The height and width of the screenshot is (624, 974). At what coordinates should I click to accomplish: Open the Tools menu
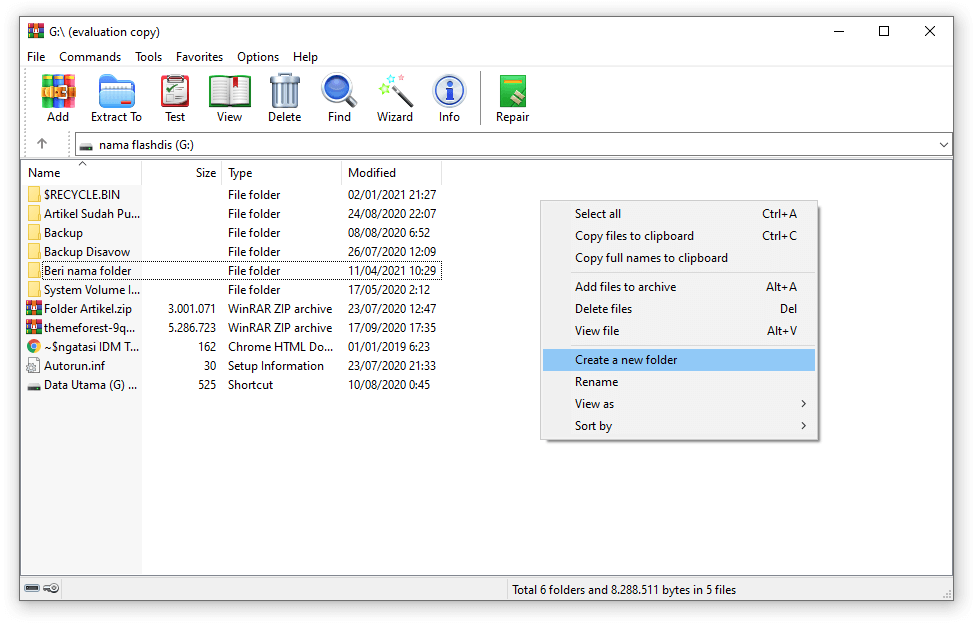click(x=148, y=57)
